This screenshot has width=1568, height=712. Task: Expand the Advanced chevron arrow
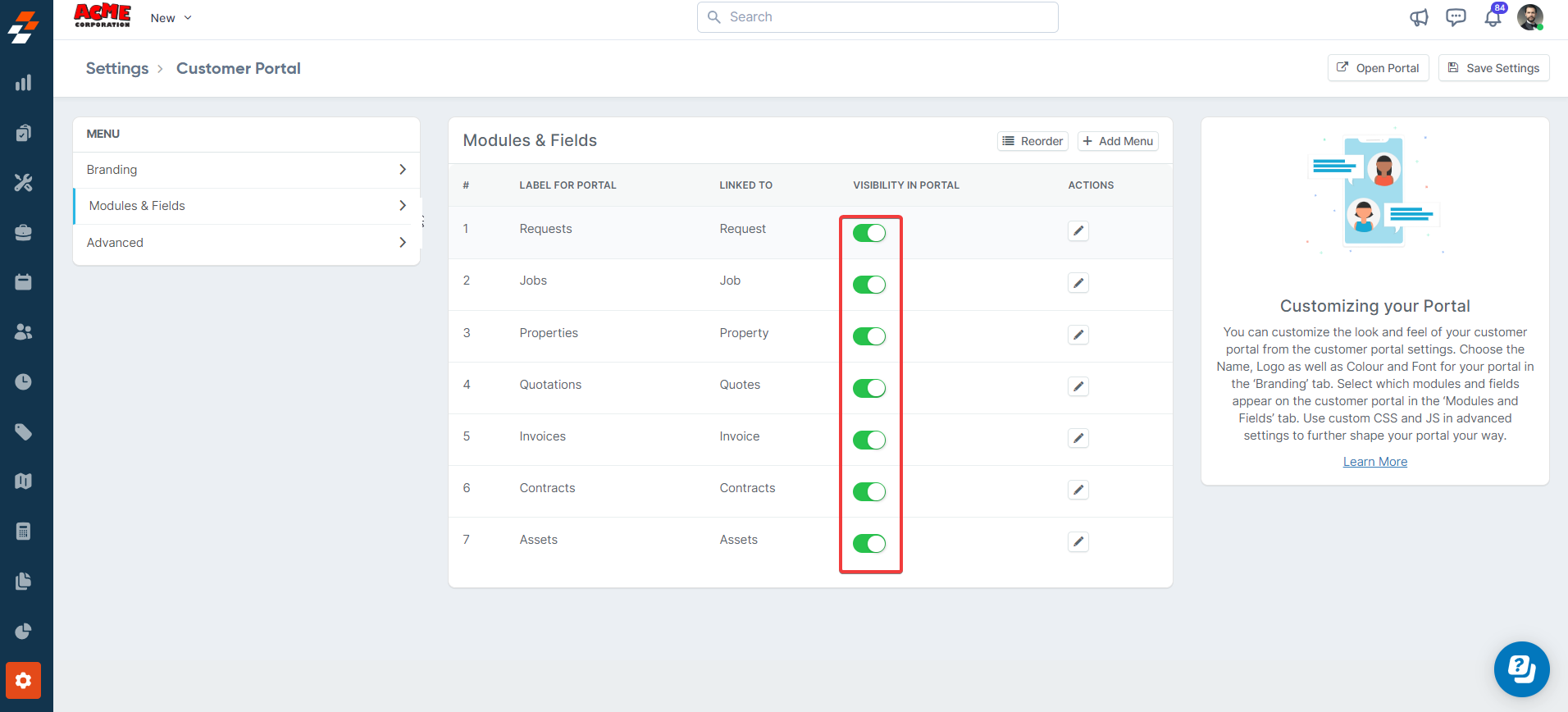click(402, 243)
